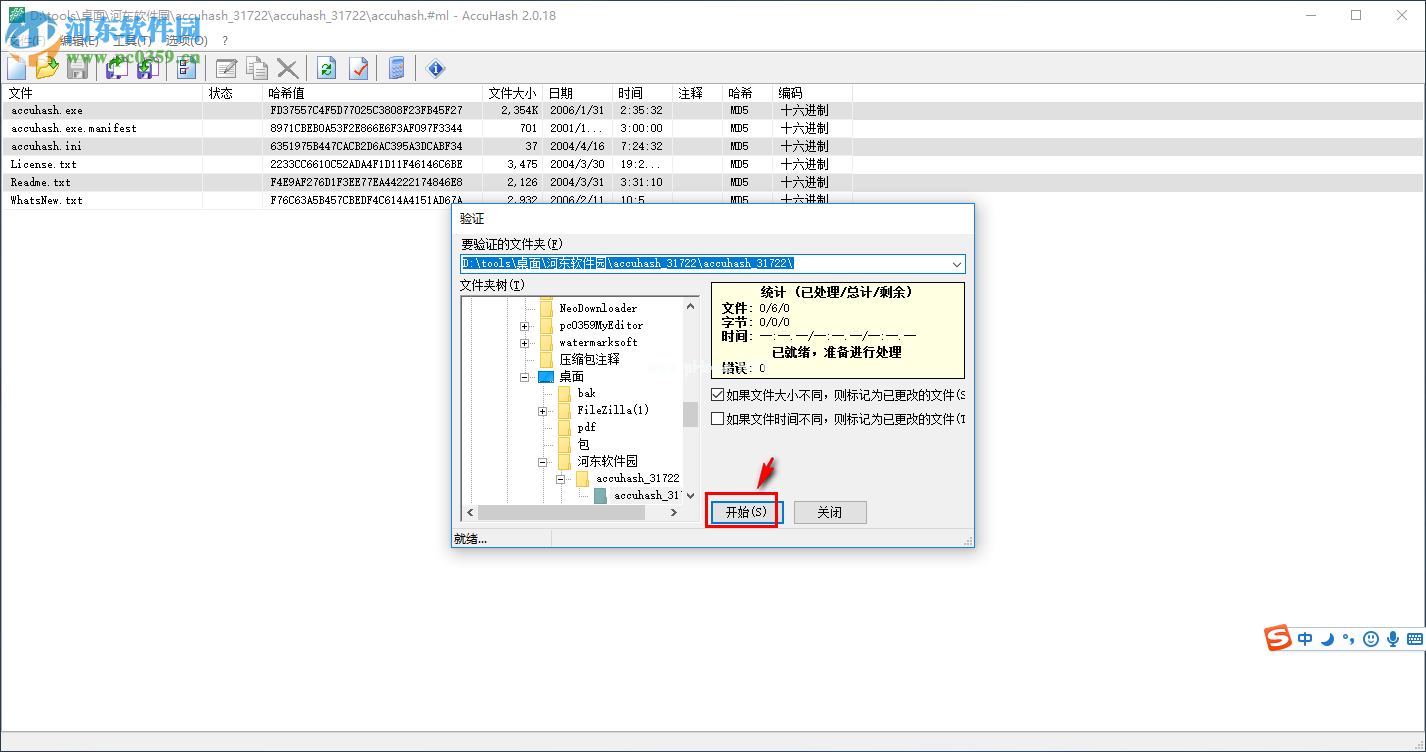Expand the pc0359MyEditor tree node
1426x752 pixels.
524,326
